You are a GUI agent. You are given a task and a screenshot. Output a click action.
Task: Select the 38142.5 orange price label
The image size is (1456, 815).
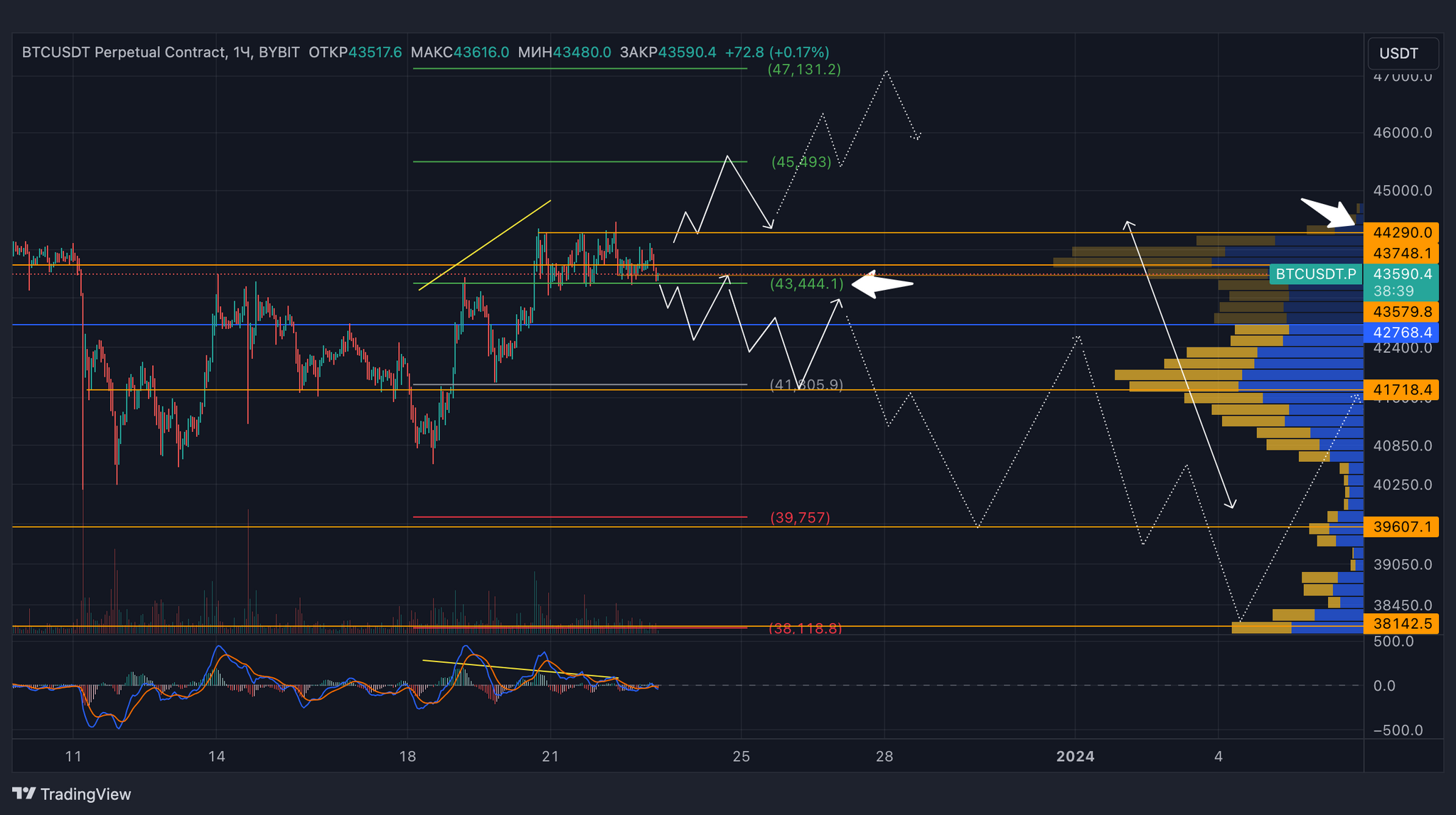click(x=1402, y=623)
